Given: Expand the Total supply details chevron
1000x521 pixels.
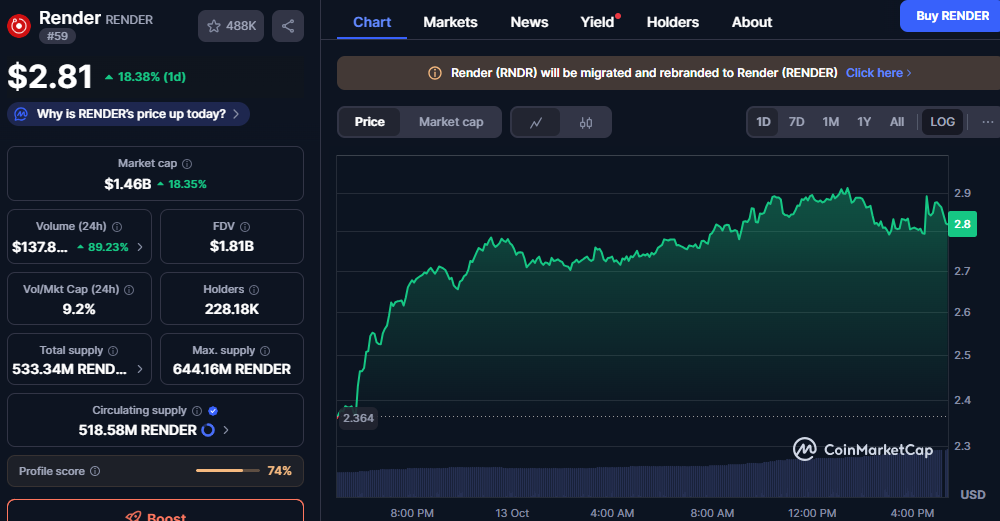Looking at the screenshot, I should coord(139,369).
